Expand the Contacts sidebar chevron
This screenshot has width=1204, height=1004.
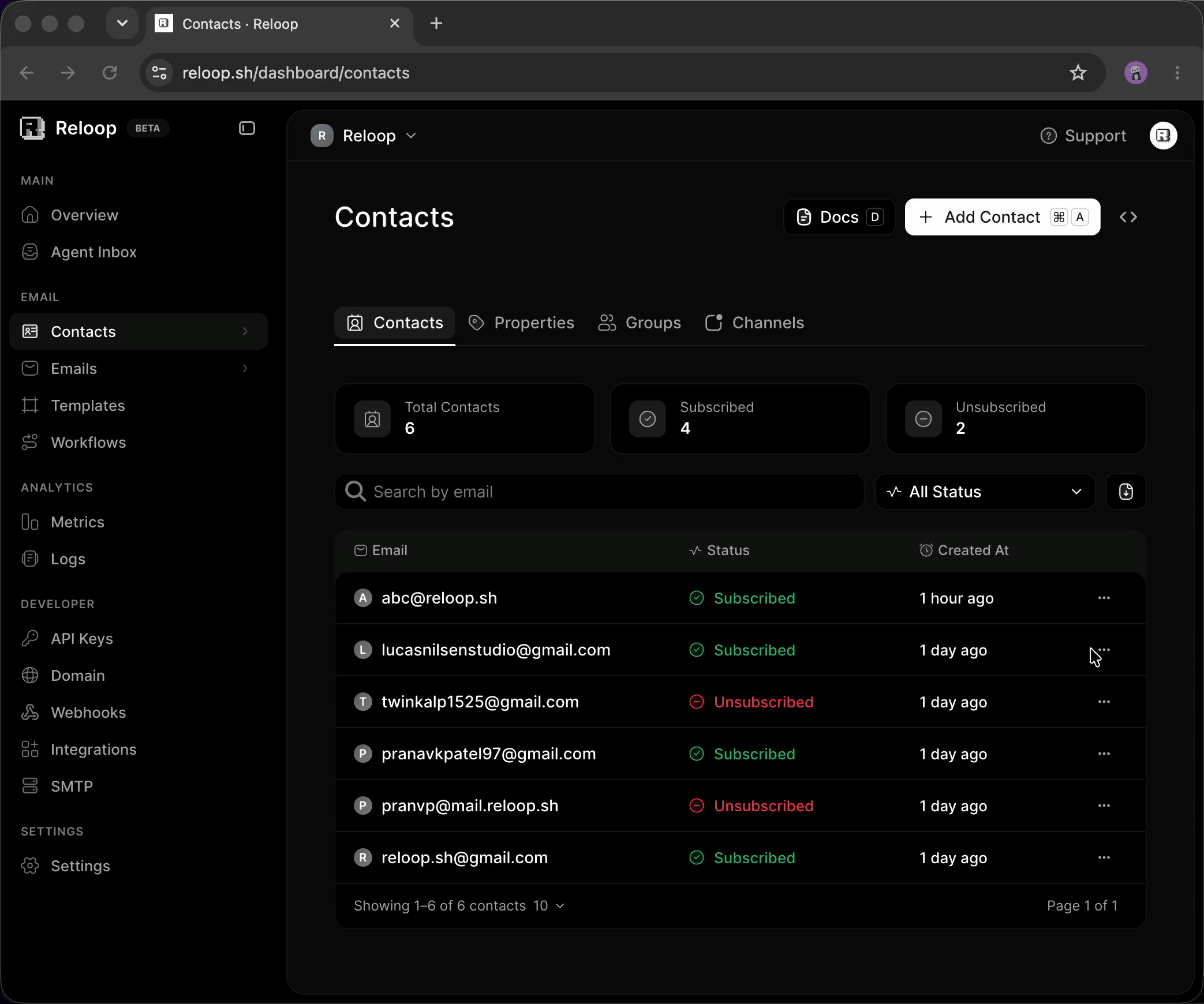click(x=245, y=331)
